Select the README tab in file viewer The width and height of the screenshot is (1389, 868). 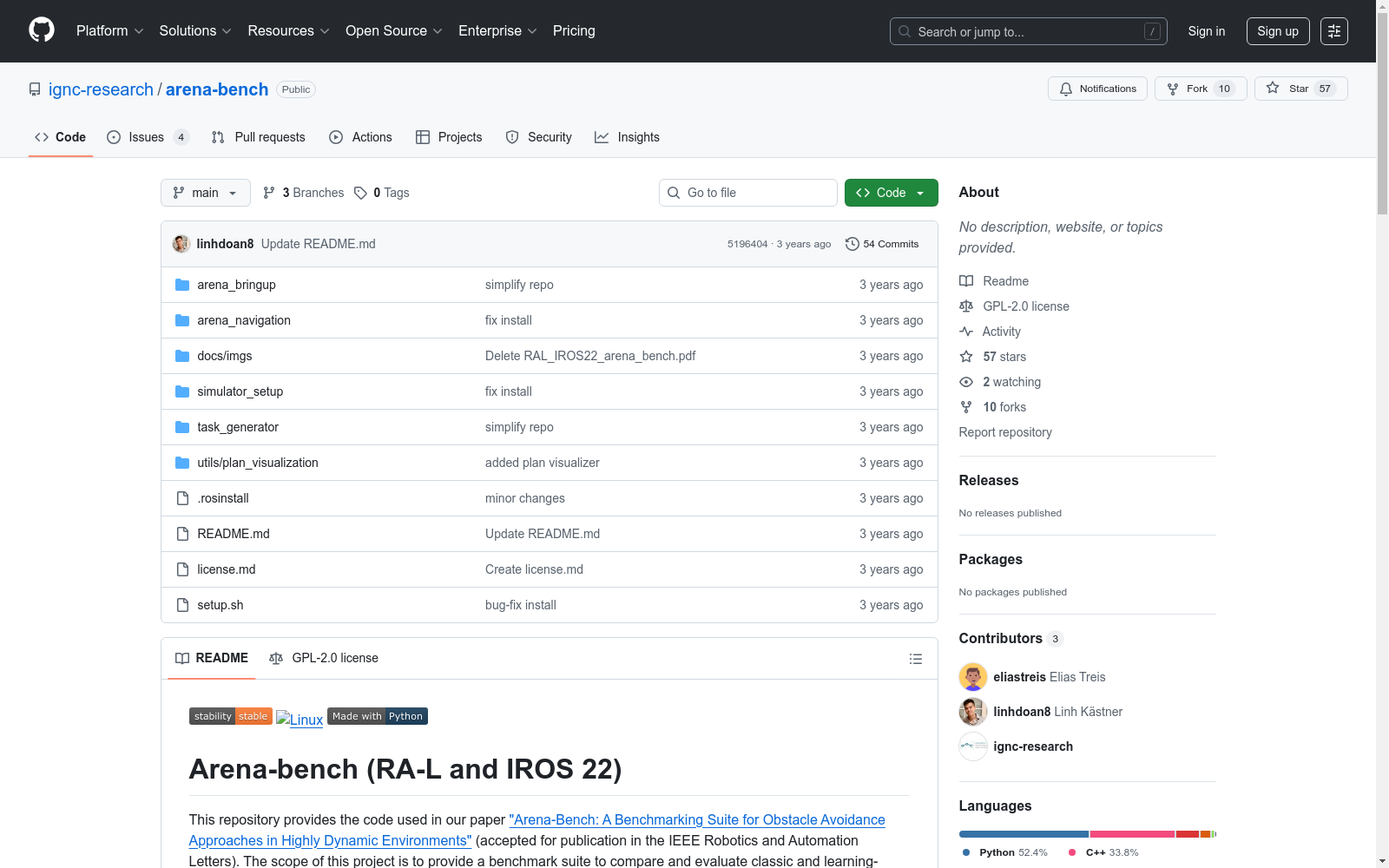[212, 658]
